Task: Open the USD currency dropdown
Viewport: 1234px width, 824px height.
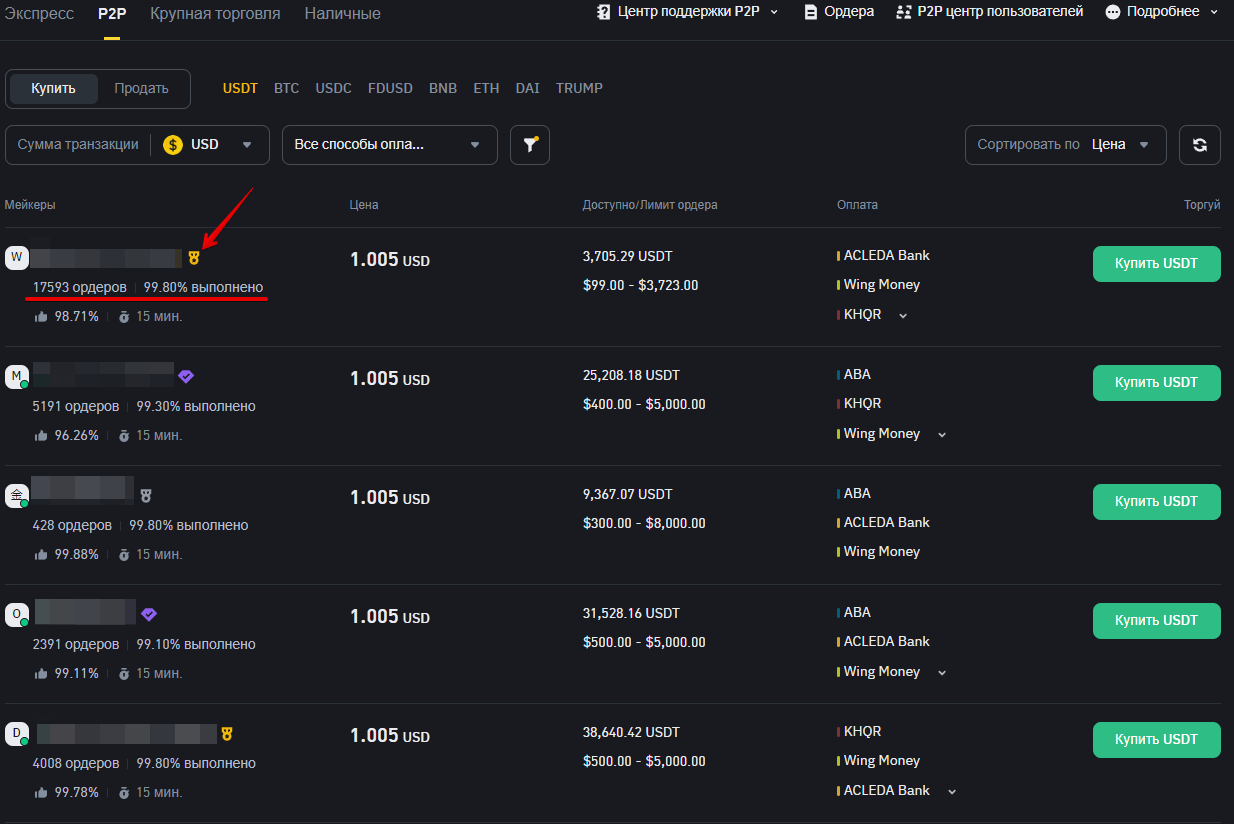Action: 210,145
